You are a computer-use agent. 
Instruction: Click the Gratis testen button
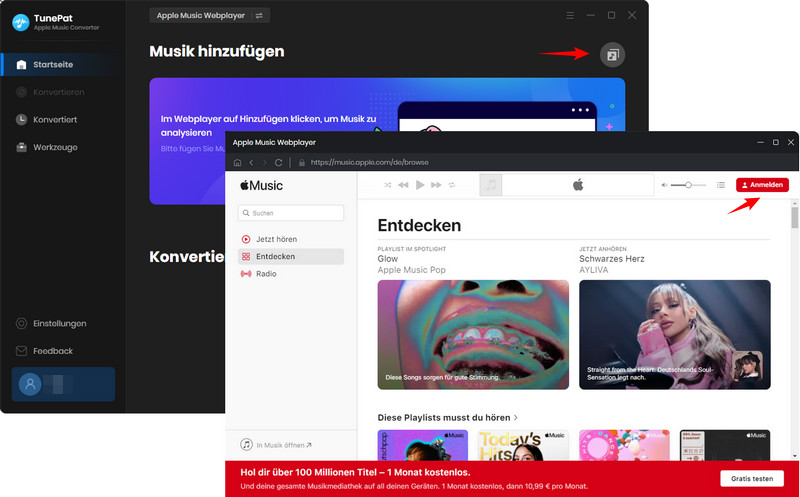click(x=752, y=479)
